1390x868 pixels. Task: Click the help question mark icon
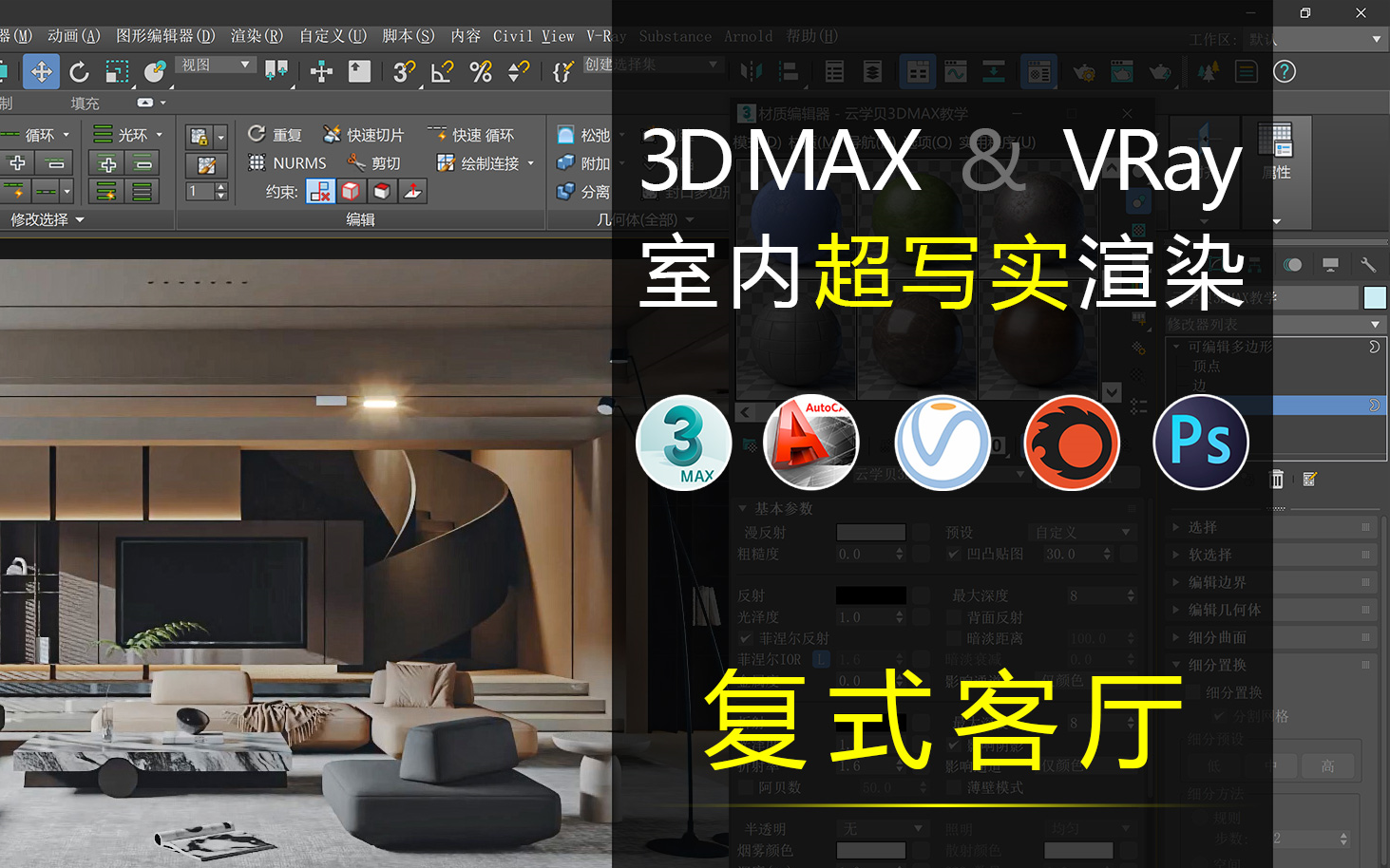coord(1285,71)
